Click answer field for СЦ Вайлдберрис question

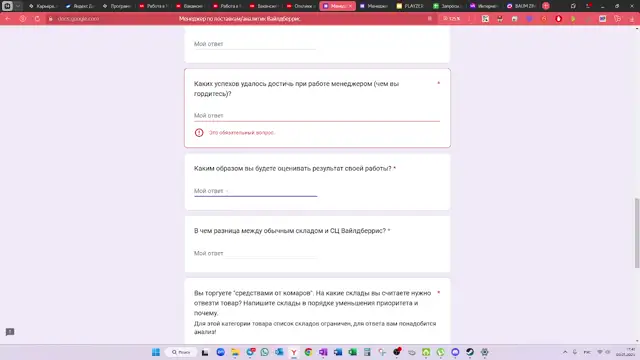pos(256,253)
